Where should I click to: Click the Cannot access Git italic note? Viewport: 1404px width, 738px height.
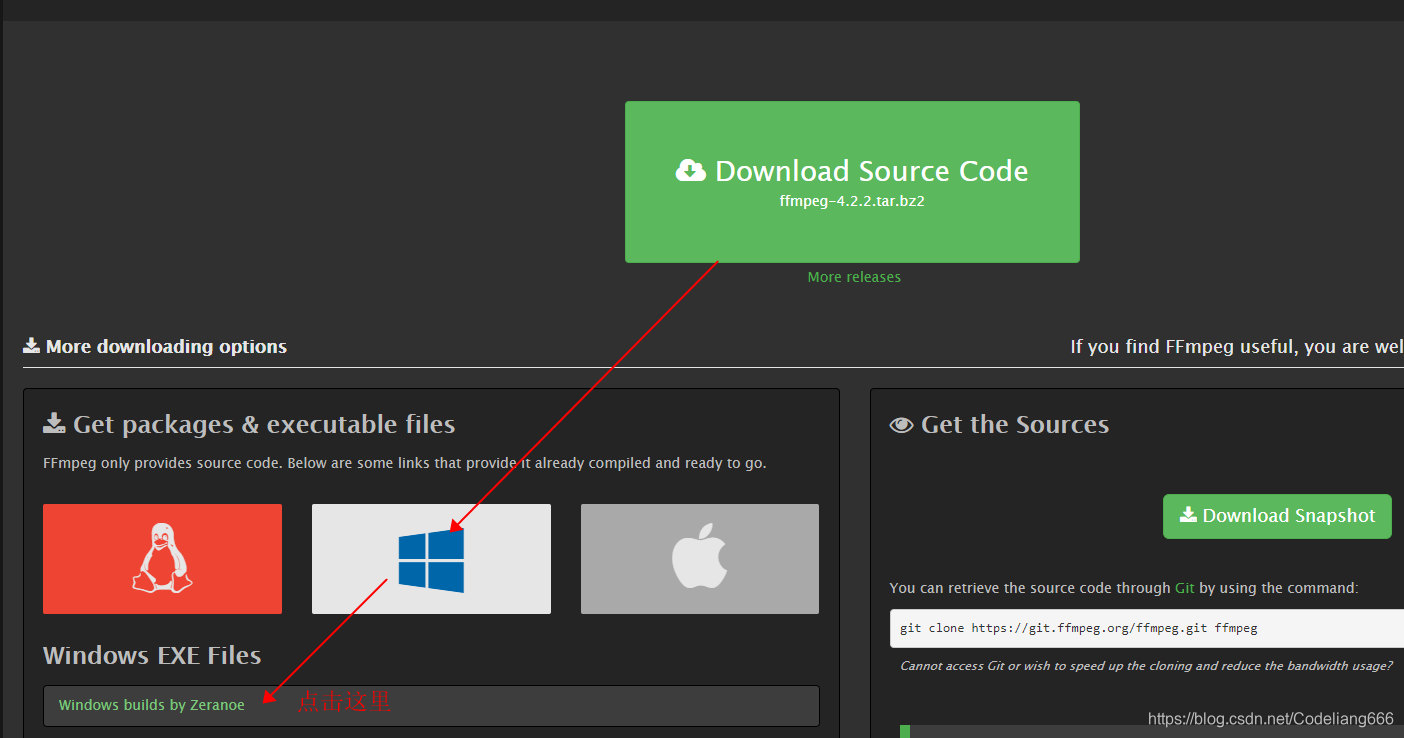coord(1146,666)
